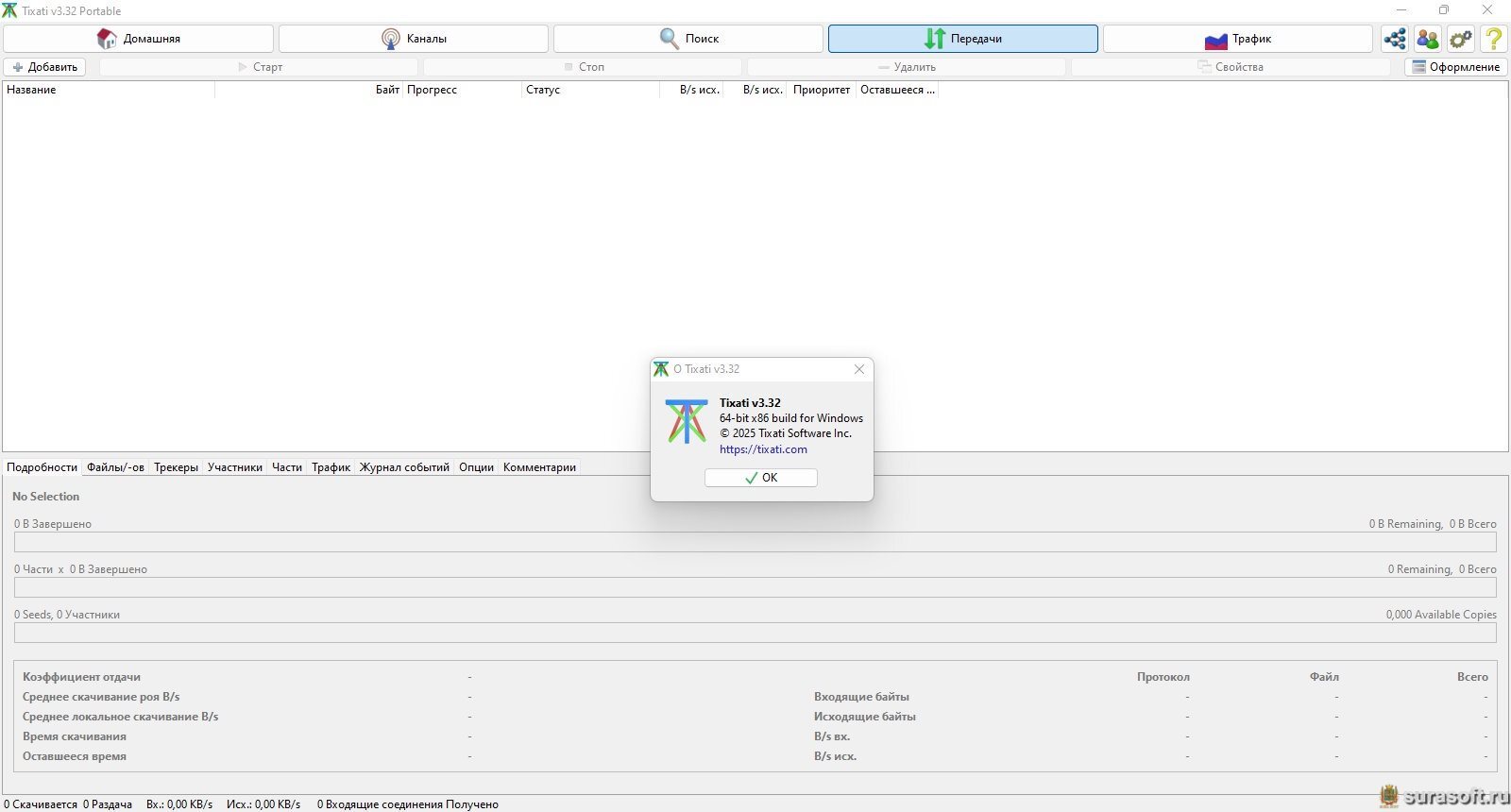Sort by the Приоритет column header

(821, 90)
